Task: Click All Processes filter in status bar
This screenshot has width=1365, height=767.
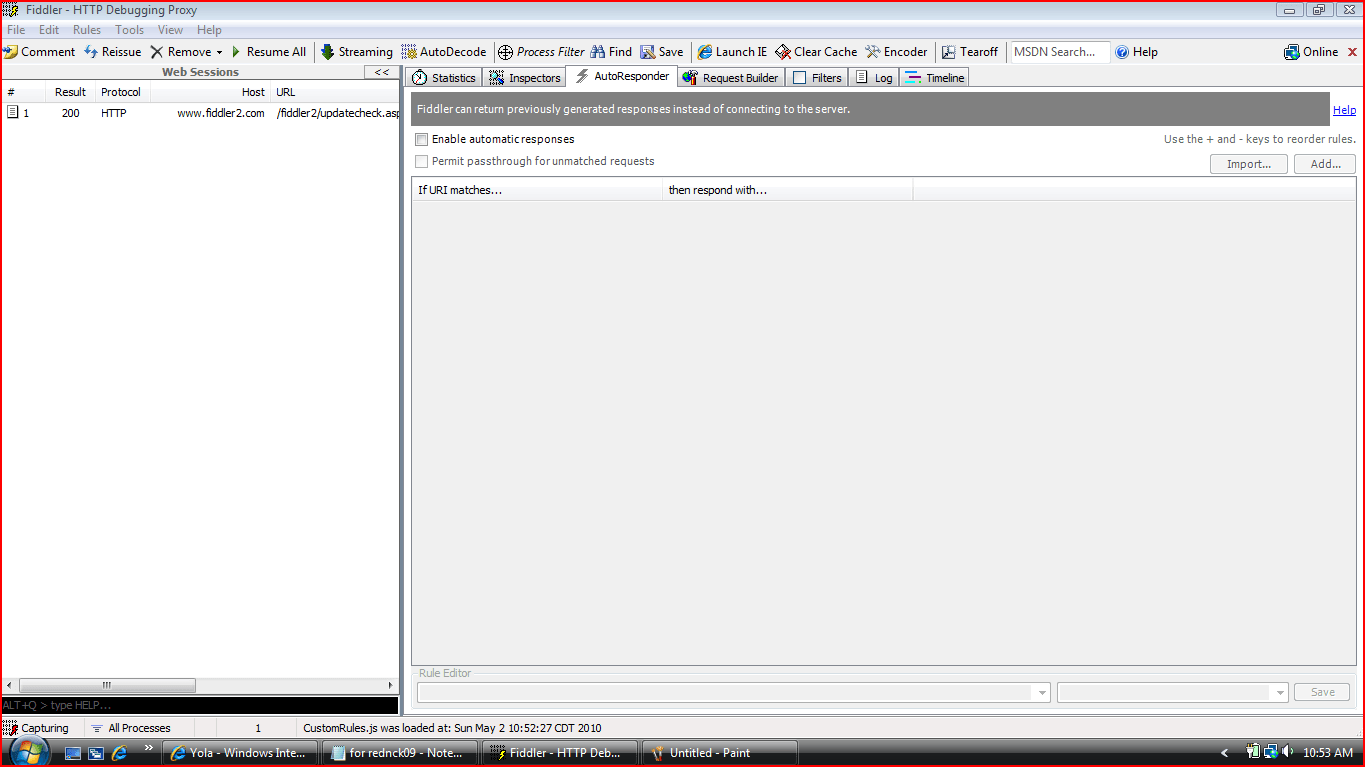Action: coord(131,728)
